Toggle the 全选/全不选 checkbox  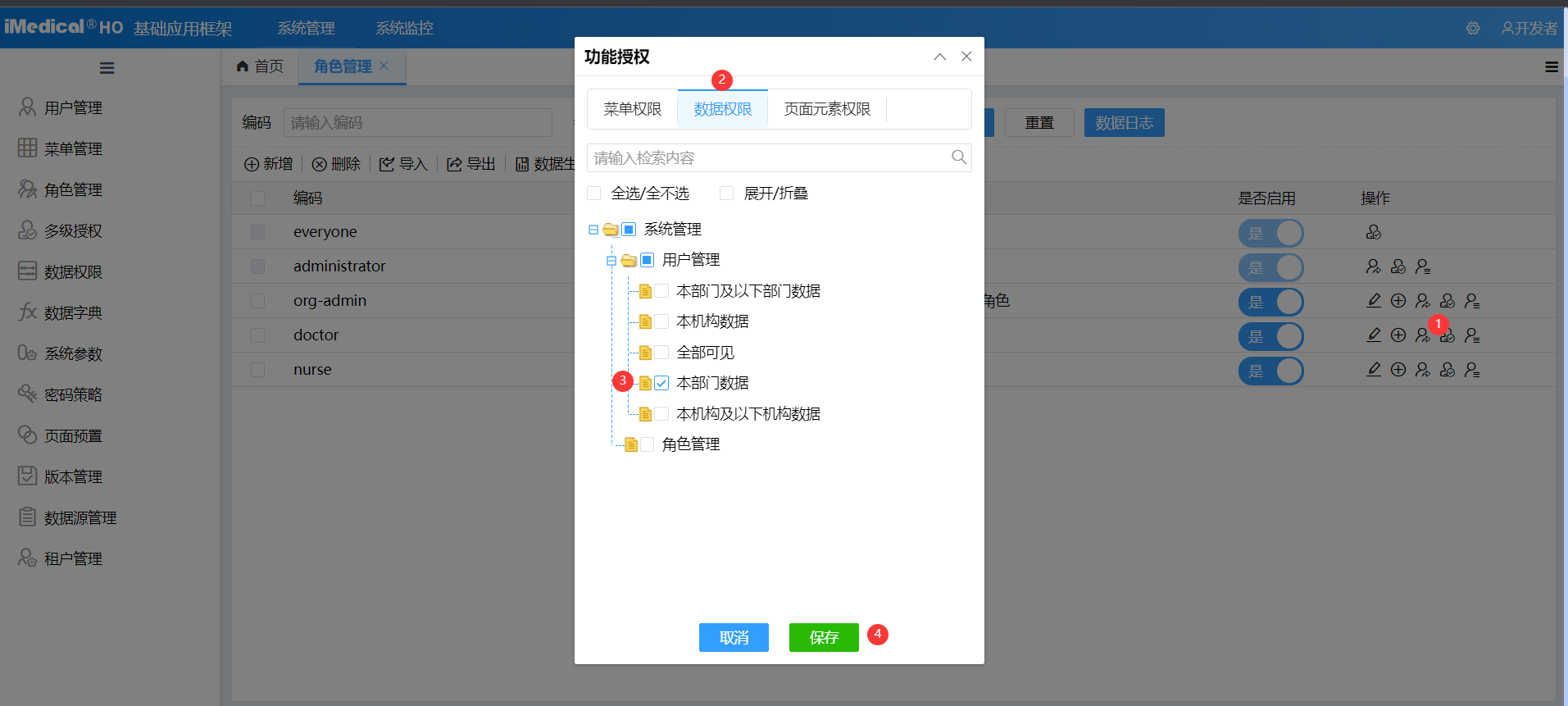point(594,194)
